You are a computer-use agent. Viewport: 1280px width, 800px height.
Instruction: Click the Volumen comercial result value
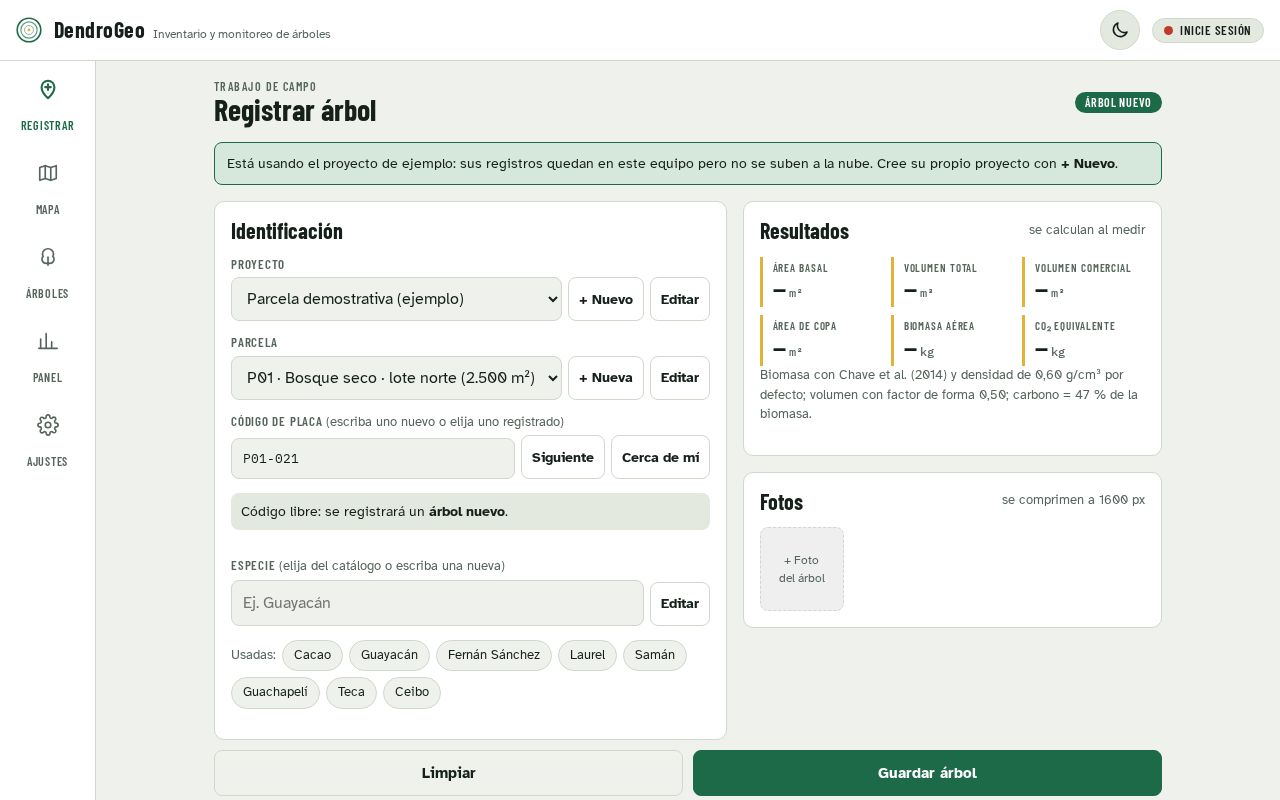(1049, 291)
